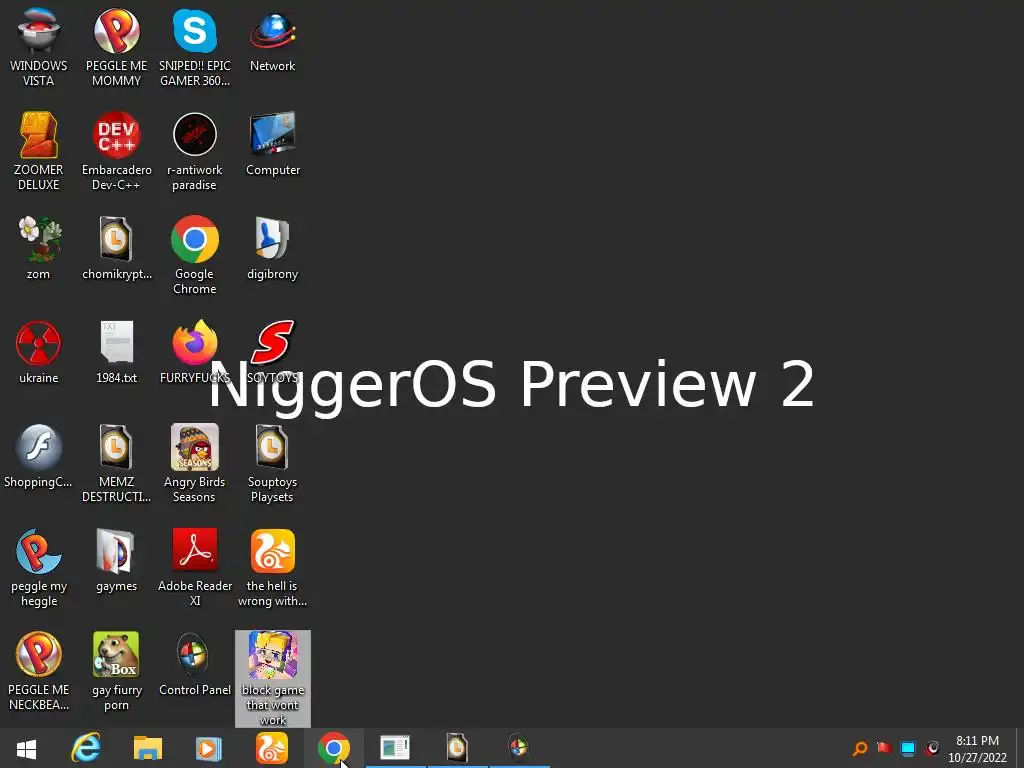
Task: Open the 'block game that wont work' icon
Action: (x=272, y=678)
